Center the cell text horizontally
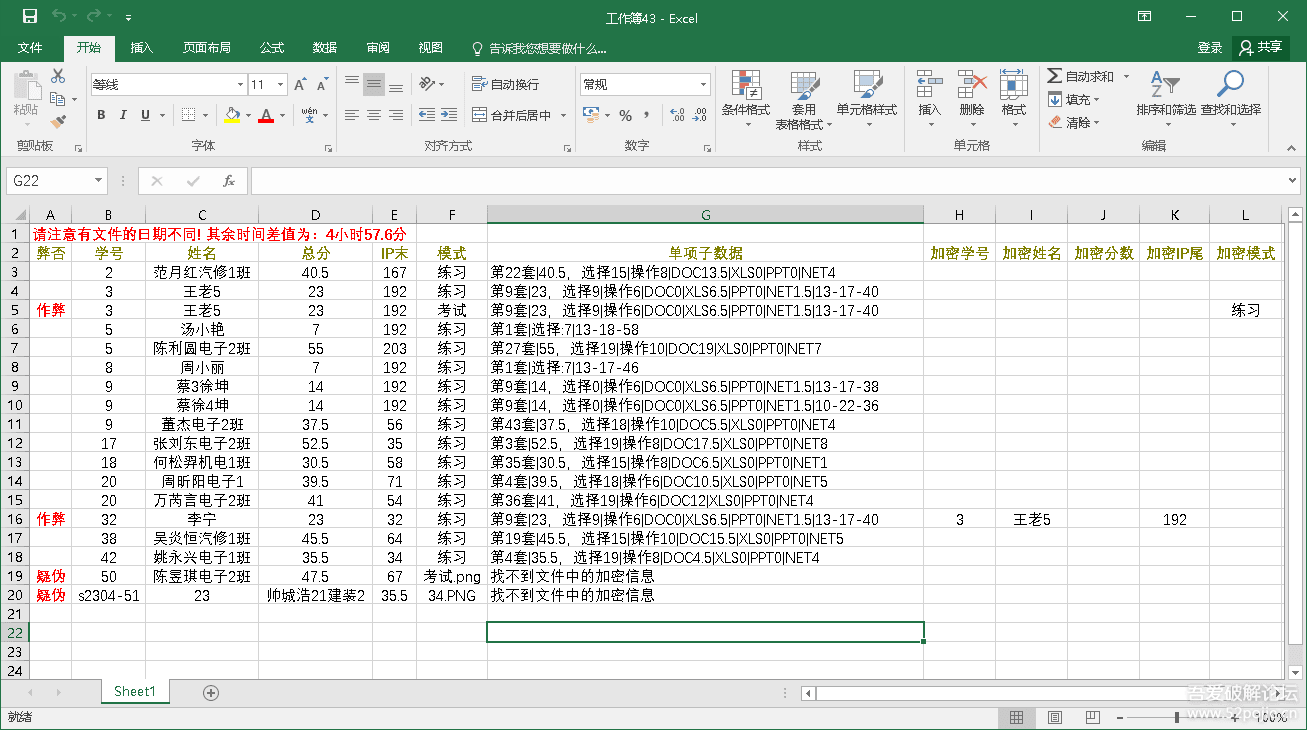 coord(374,116)
